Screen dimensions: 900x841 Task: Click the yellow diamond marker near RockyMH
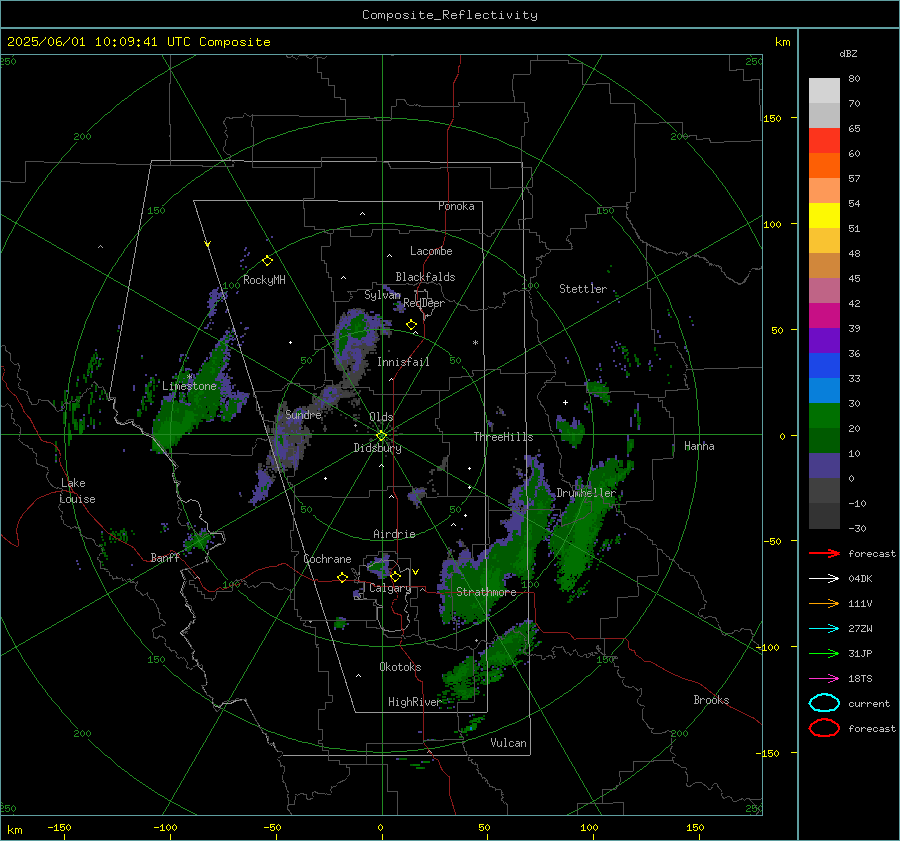tap(267, 261)
